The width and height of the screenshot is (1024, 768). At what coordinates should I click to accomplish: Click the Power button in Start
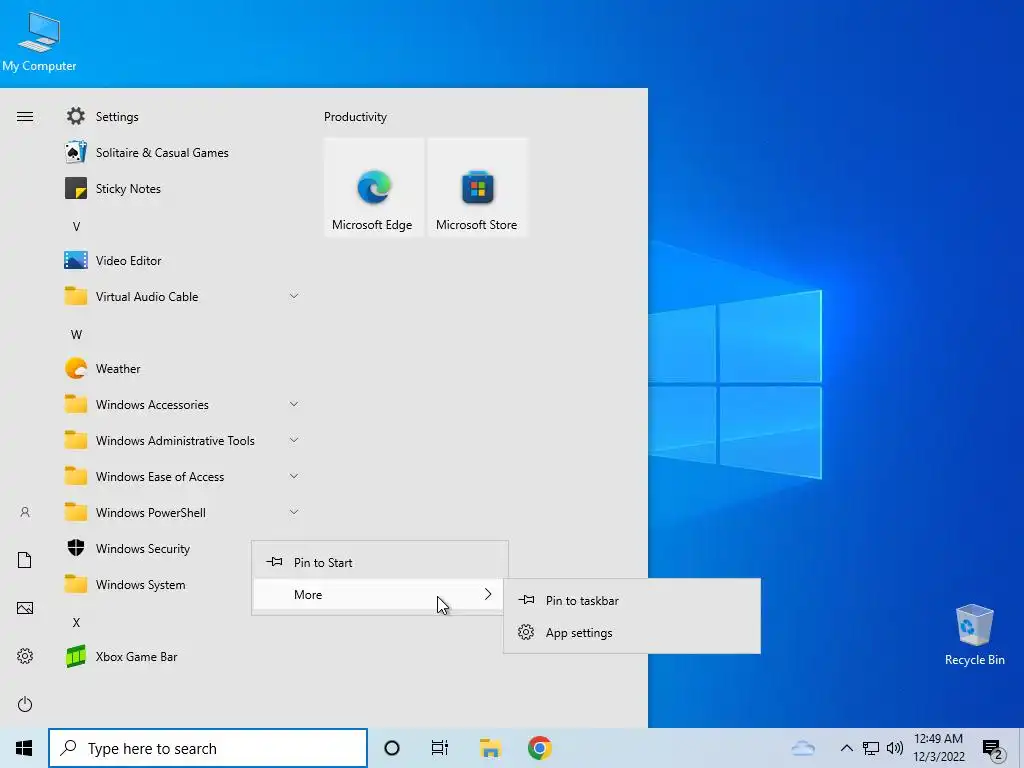click(x=25, y=704)
